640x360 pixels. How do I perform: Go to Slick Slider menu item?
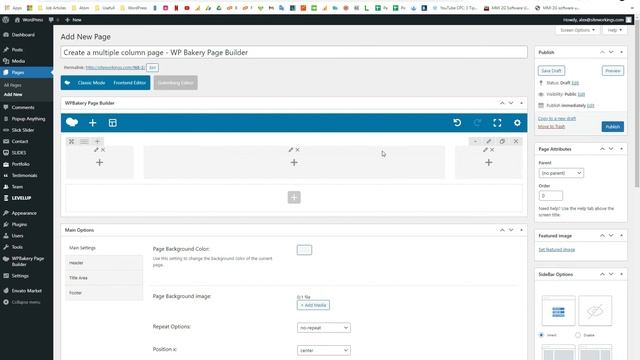[22, 130]
